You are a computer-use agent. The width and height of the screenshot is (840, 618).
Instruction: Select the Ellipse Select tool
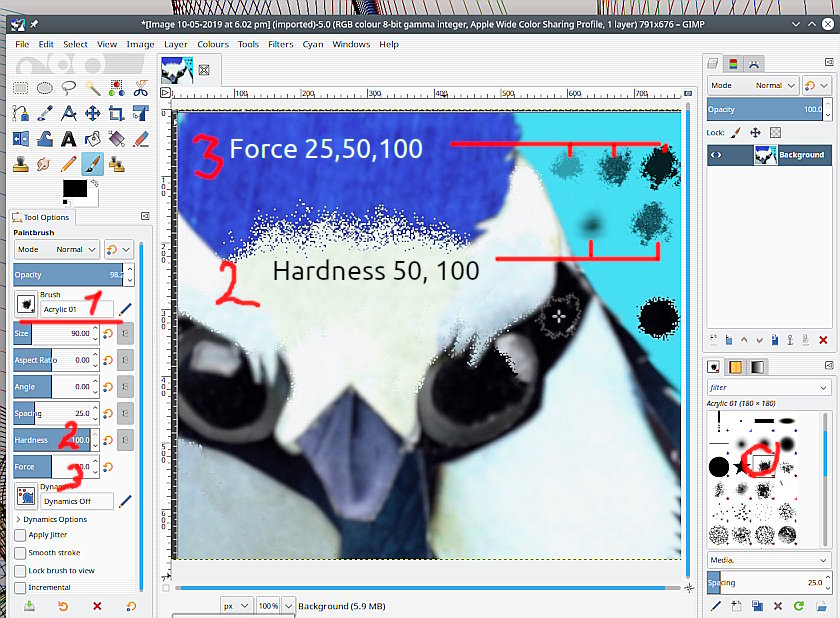click(x=44, y=88)
